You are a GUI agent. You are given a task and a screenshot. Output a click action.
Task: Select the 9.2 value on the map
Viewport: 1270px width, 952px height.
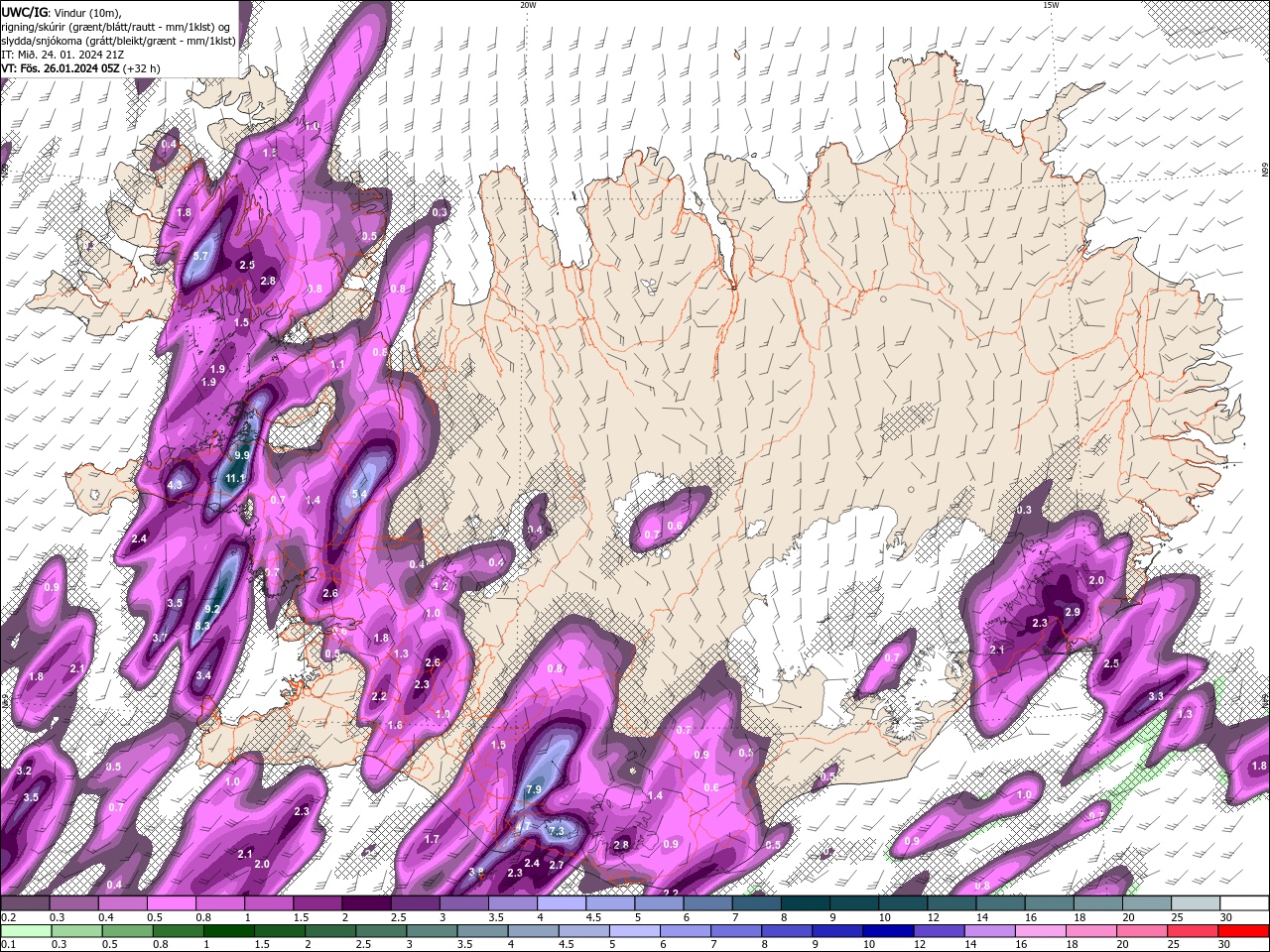click(x=212, y=609)
